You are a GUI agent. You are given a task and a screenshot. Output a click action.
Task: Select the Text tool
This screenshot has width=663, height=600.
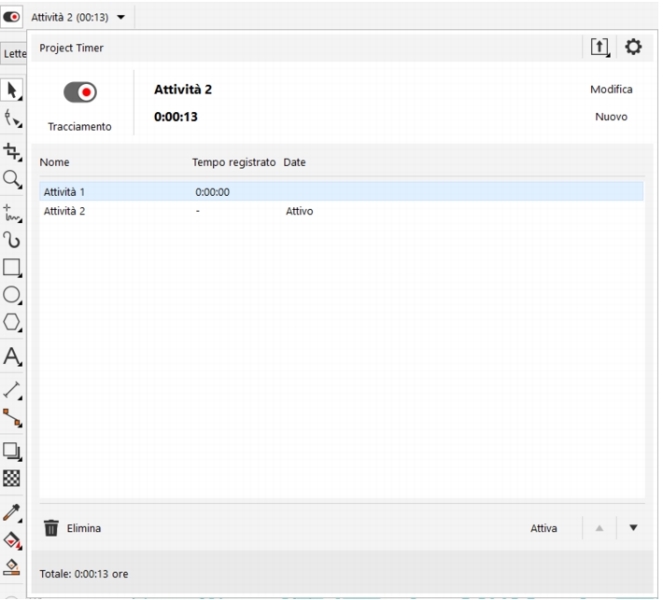[x=13, y=356]
